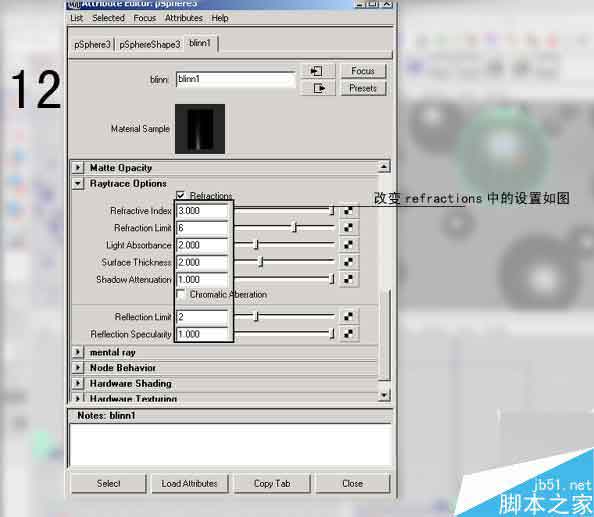This screenshot has height=517, width=594.
Task: Click the Light Absorbance value field
Action: pyautogui.click(x=203, y=245)
